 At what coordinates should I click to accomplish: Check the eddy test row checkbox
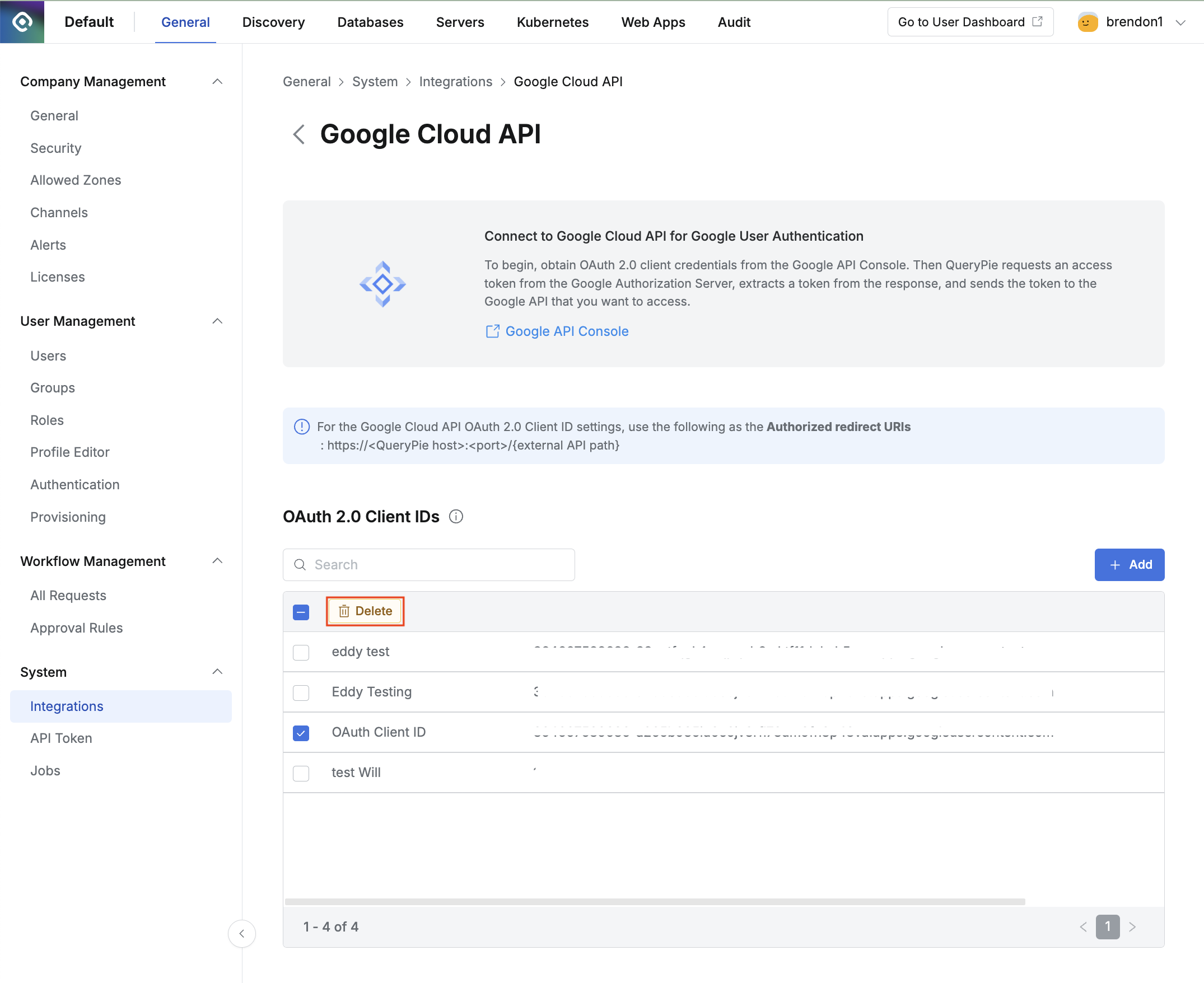(301, 652)
